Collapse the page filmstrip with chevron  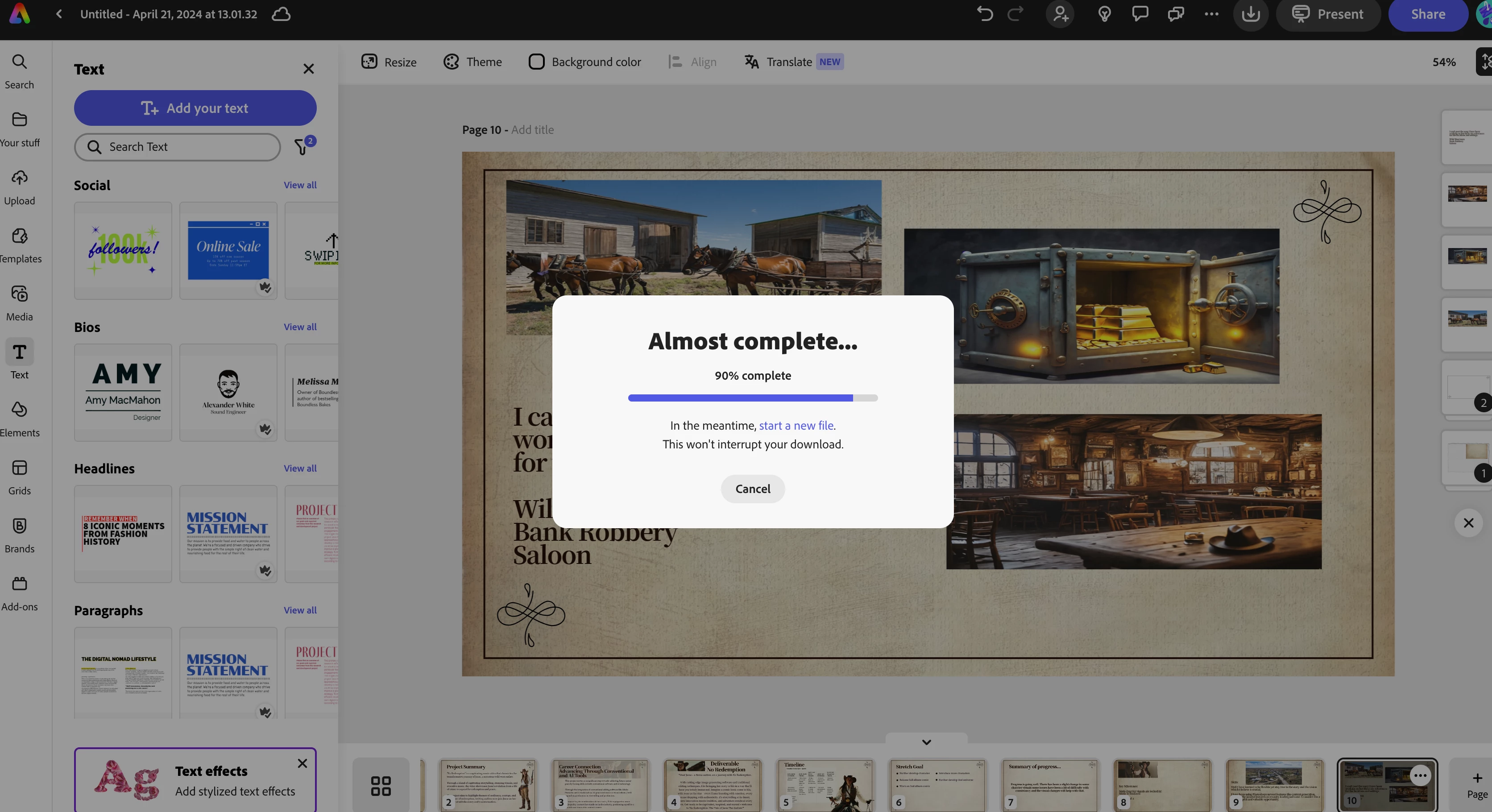point(926,742)
